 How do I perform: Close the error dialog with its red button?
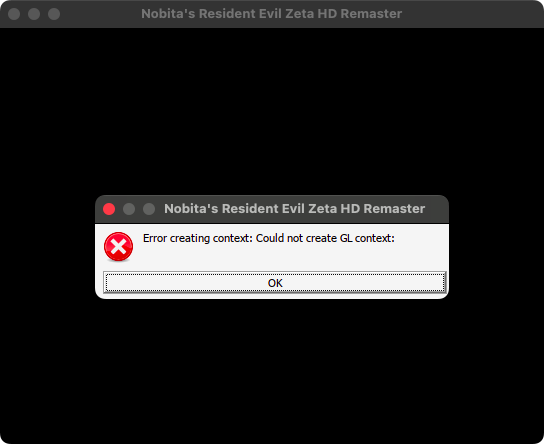pos(109,209)
